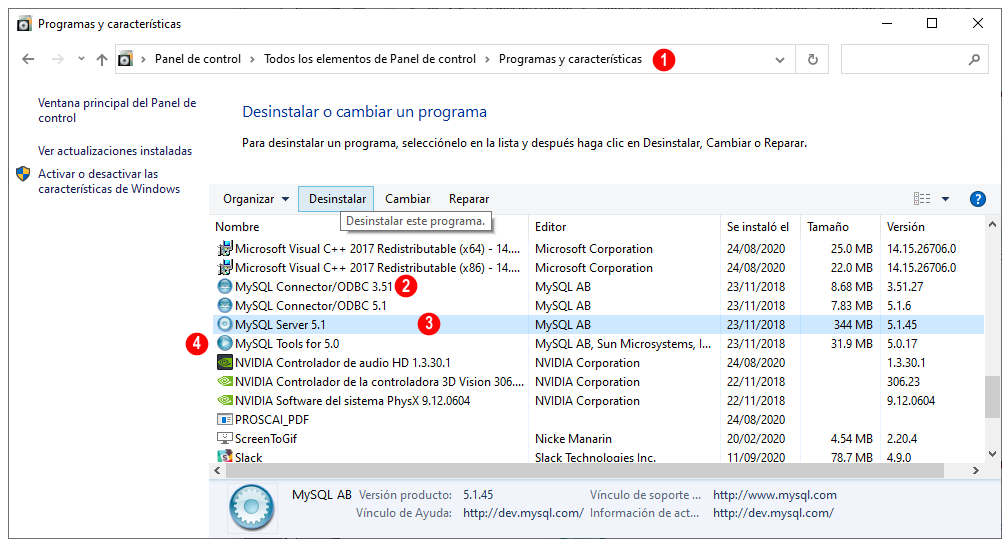The image size is (1008, 547).
Task: Select Visual C++ 2017 Redistributable (x64) icon
Action: click(x=224, y=249)
